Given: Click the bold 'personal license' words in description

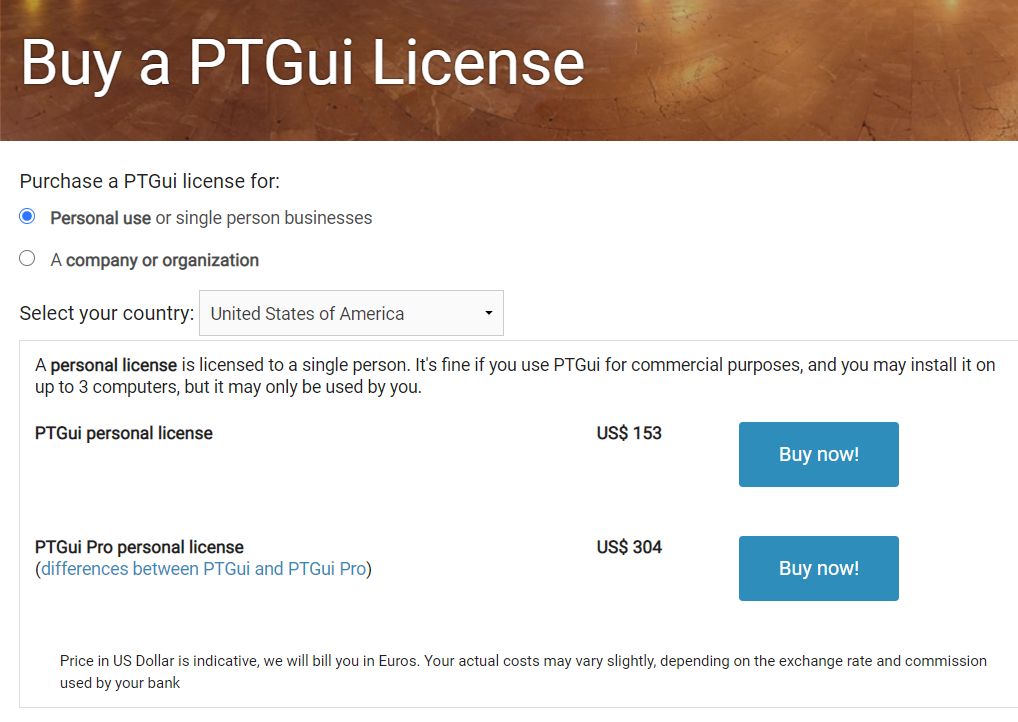Looking at the screenshot, I should (114, 365).
